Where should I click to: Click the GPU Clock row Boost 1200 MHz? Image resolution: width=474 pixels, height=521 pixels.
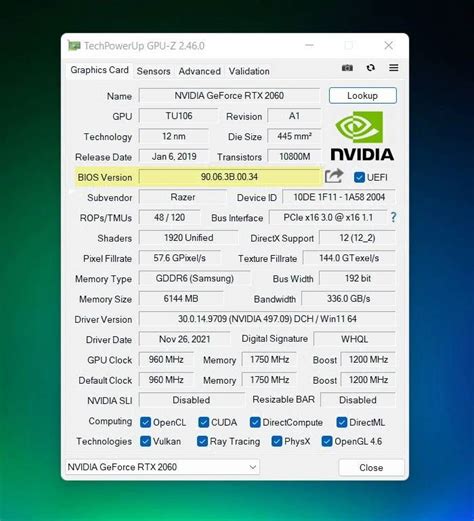click(x=368, y=360)
